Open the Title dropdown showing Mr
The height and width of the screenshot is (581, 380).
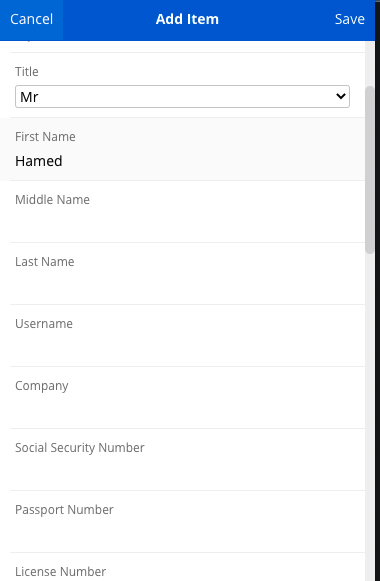[182, 97]
